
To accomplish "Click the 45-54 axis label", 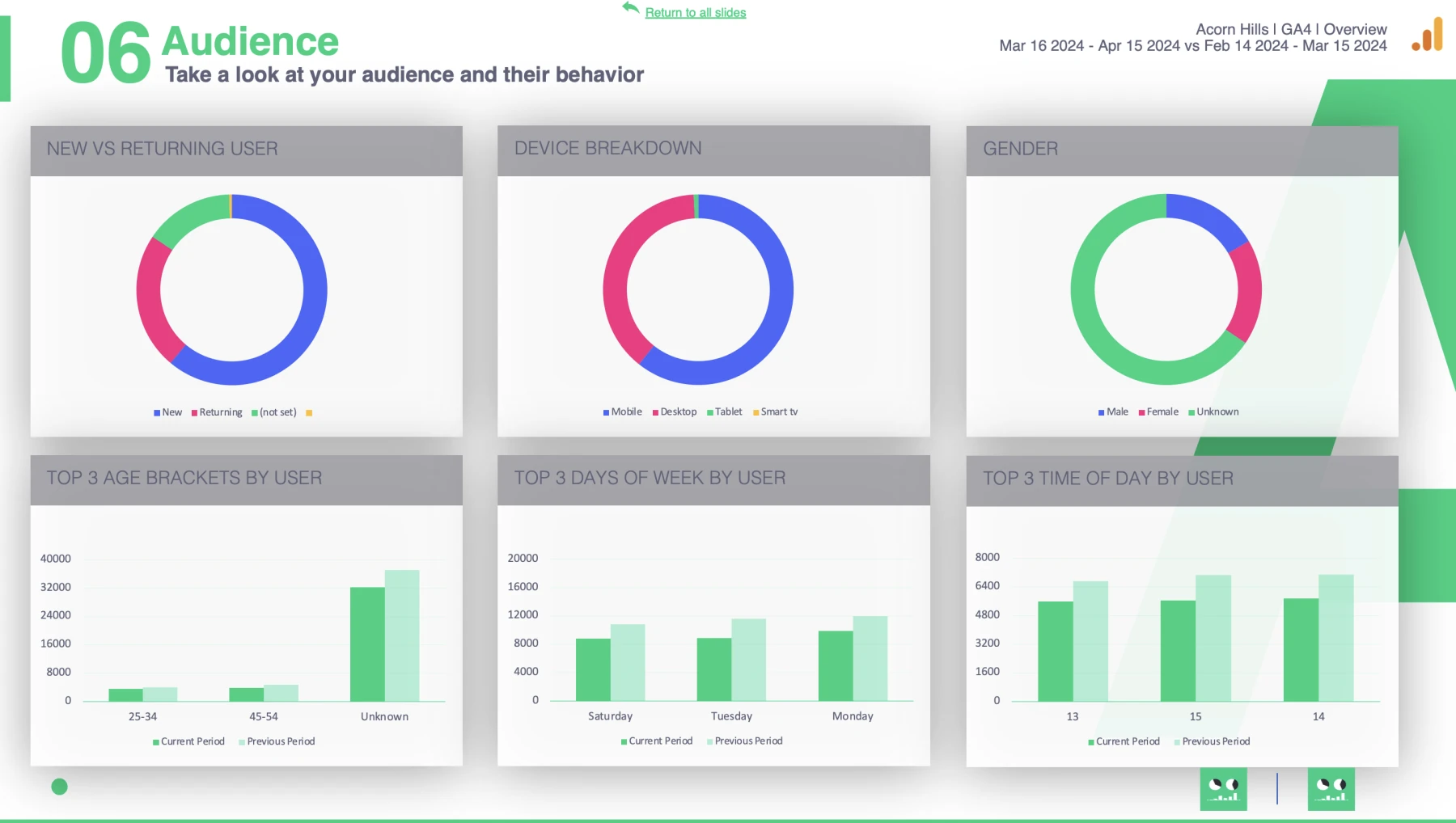I will tap(264, 716).
